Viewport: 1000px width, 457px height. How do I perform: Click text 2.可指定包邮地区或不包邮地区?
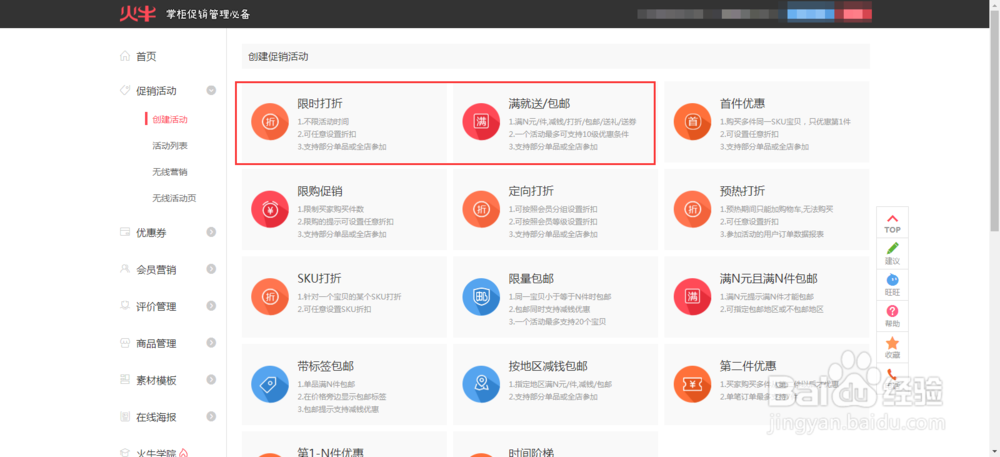[772, 309]
